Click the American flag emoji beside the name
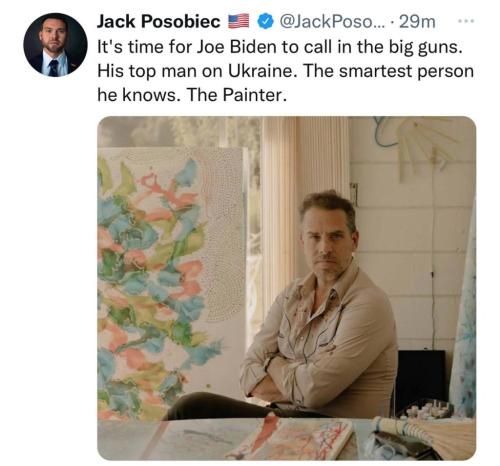The width and height of the screenshot is (500, 466). (x=238, y=21)
